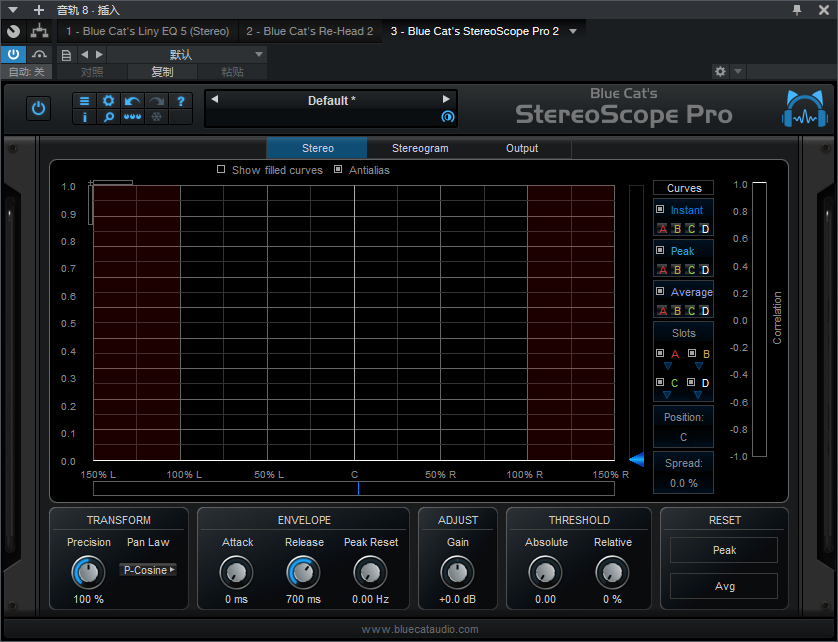Click the Release knob
This screenshot has height=642, width=838.
coord(304,572)
